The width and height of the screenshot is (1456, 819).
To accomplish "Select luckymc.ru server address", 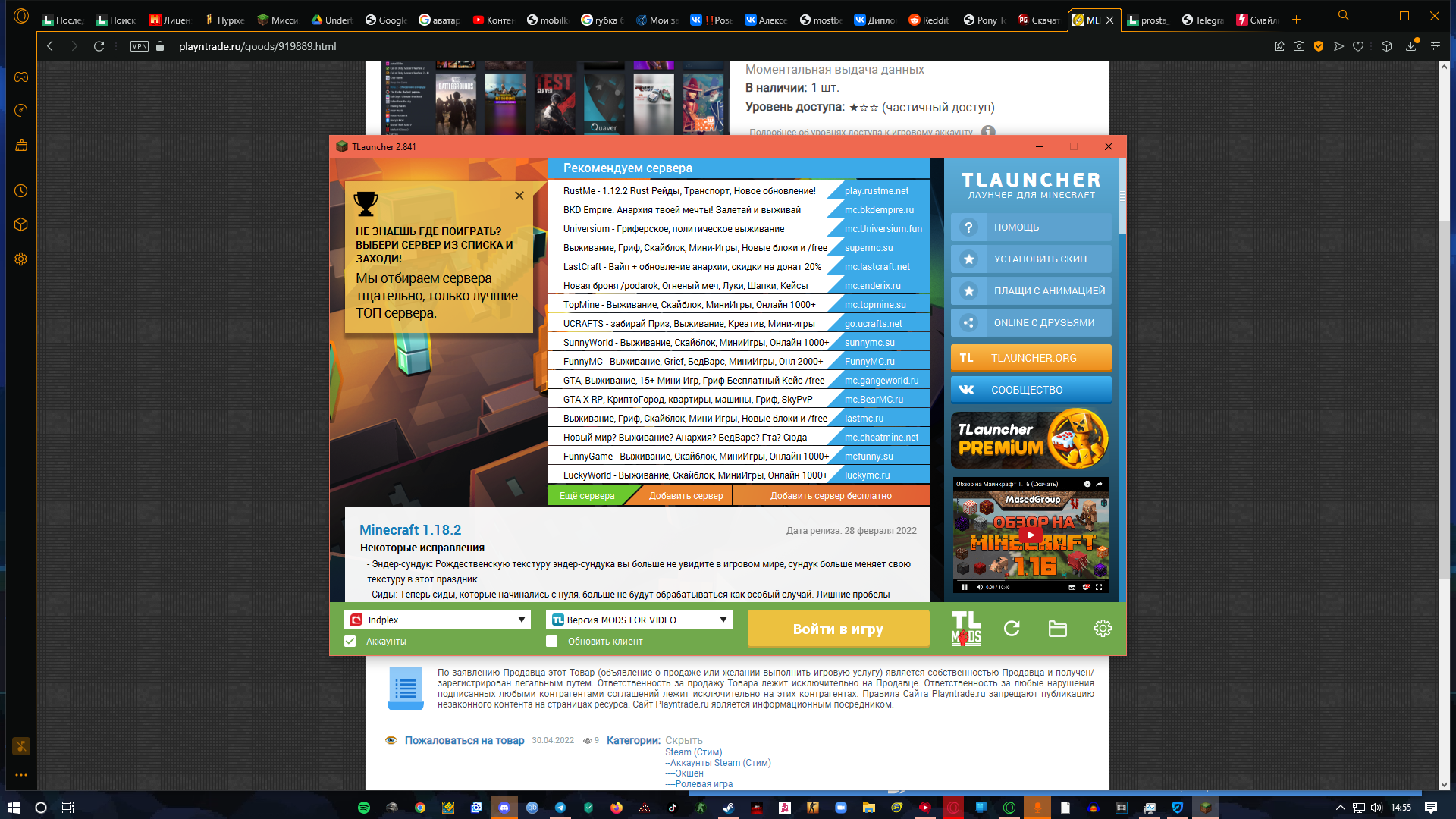I will pyautogui.click(x=868, y=475).
